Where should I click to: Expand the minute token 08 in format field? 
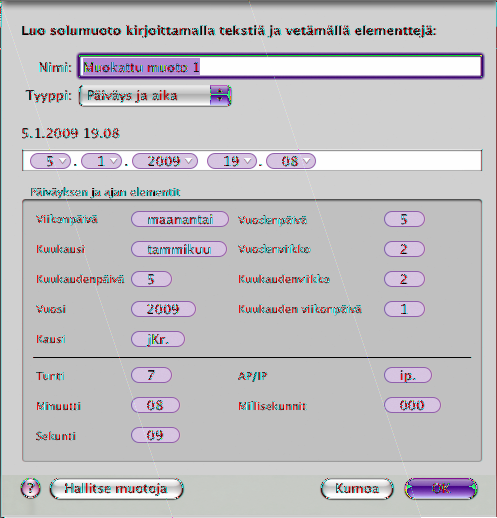[306, 161]
